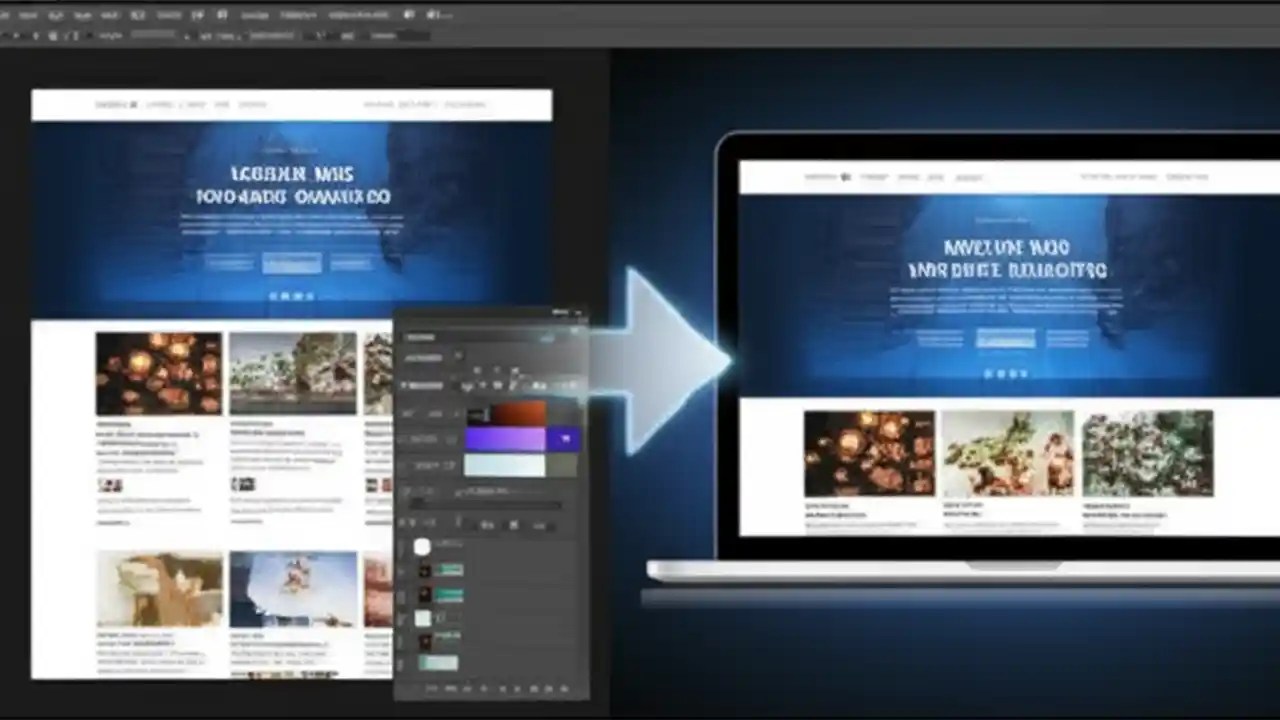This screenshot has width=1280, height=720.
Task: Open the panel options menu icon
Action: pos(580,312)
